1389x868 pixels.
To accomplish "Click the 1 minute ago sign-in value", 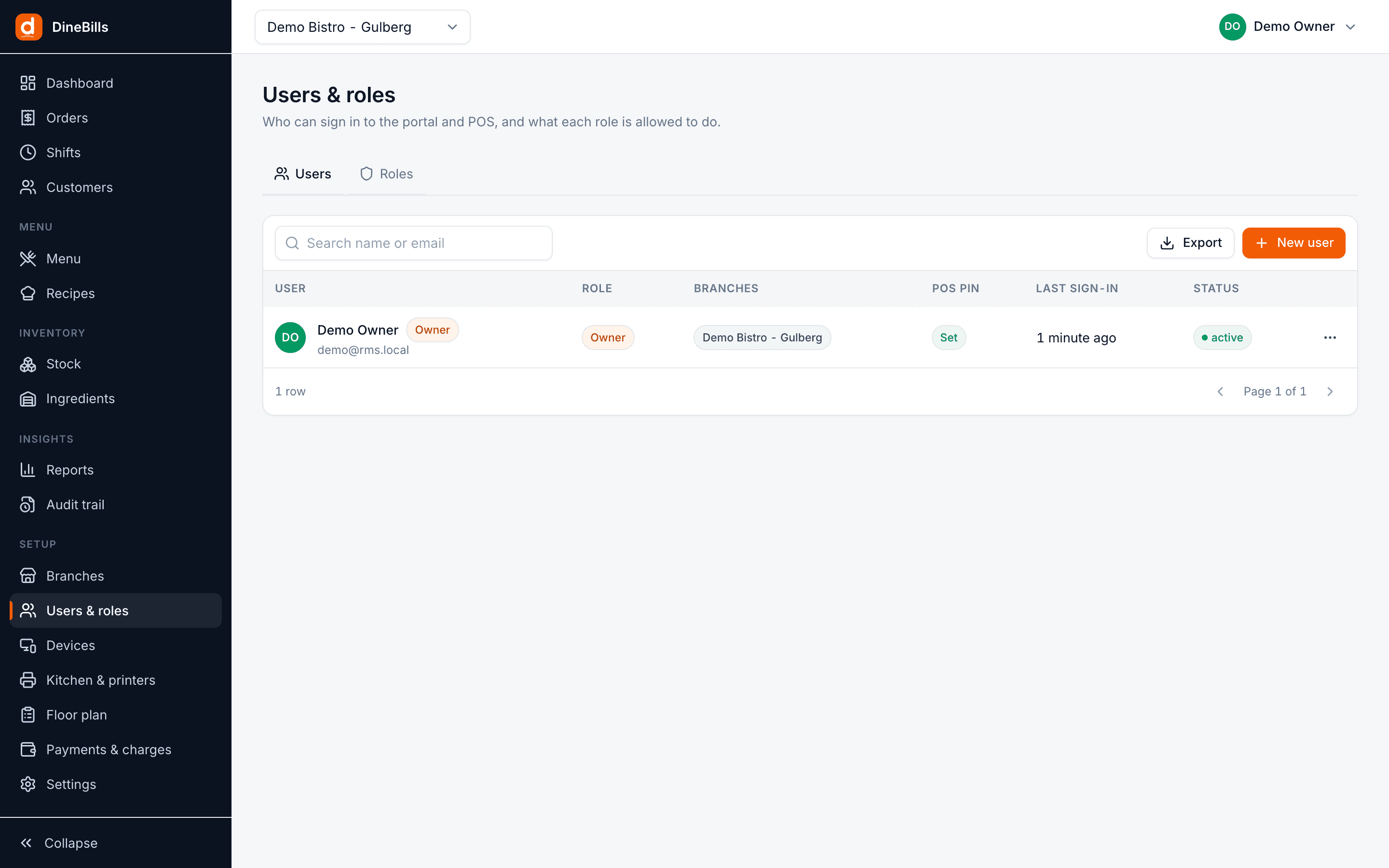I will 1076,338.
